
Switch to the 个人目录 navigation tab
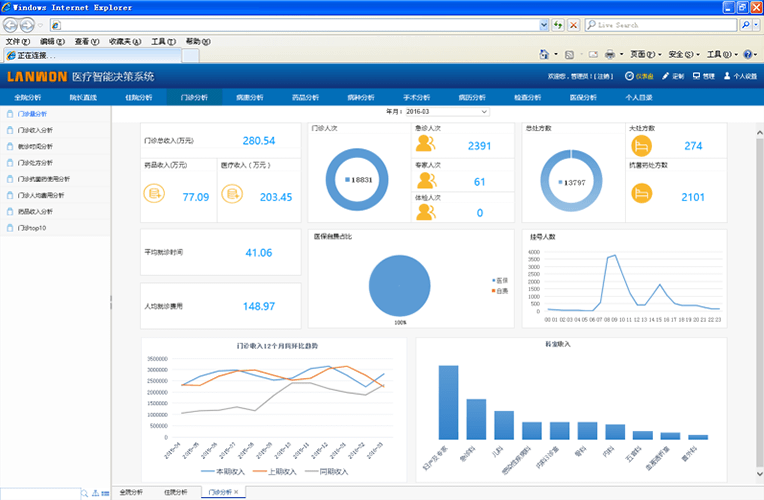pyautogui.click(x=639, y=97)
